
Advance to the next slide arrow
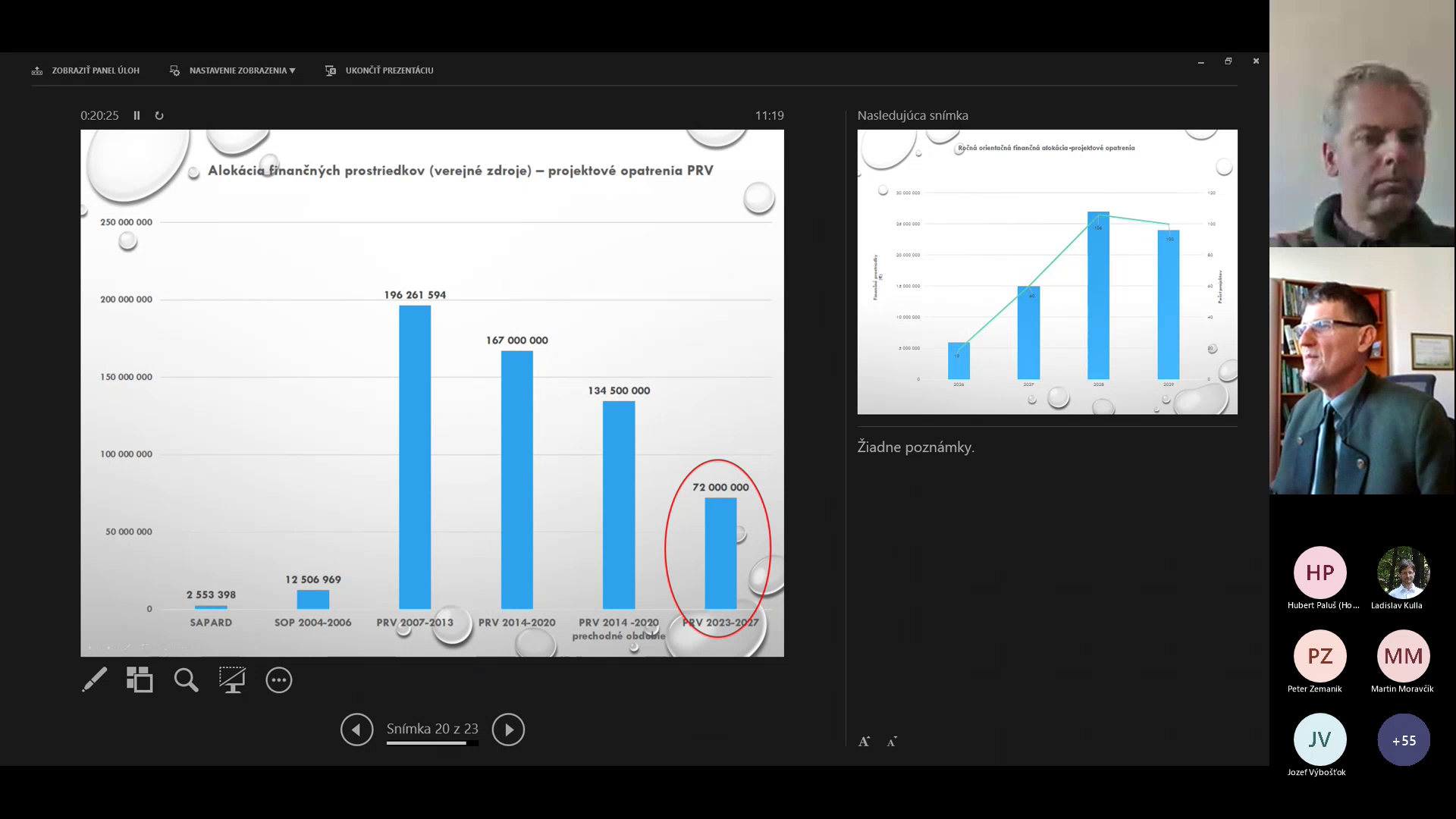click(x=508, y=730)
